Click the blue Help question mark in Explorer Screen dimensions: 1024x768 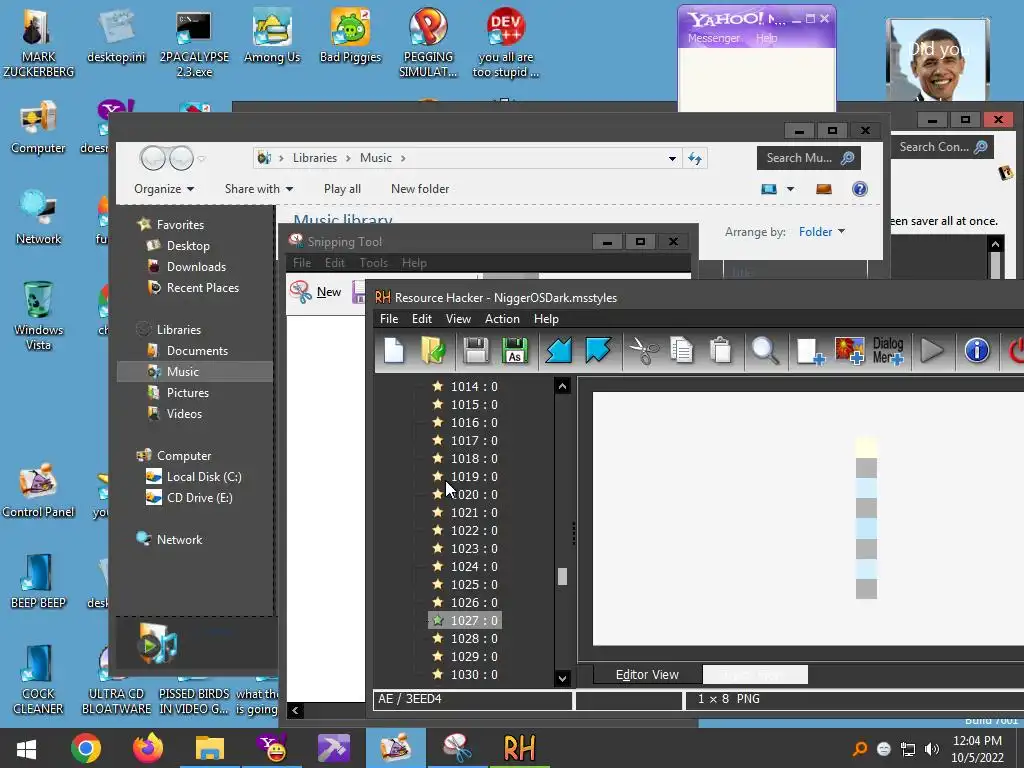tap(859, 189)
